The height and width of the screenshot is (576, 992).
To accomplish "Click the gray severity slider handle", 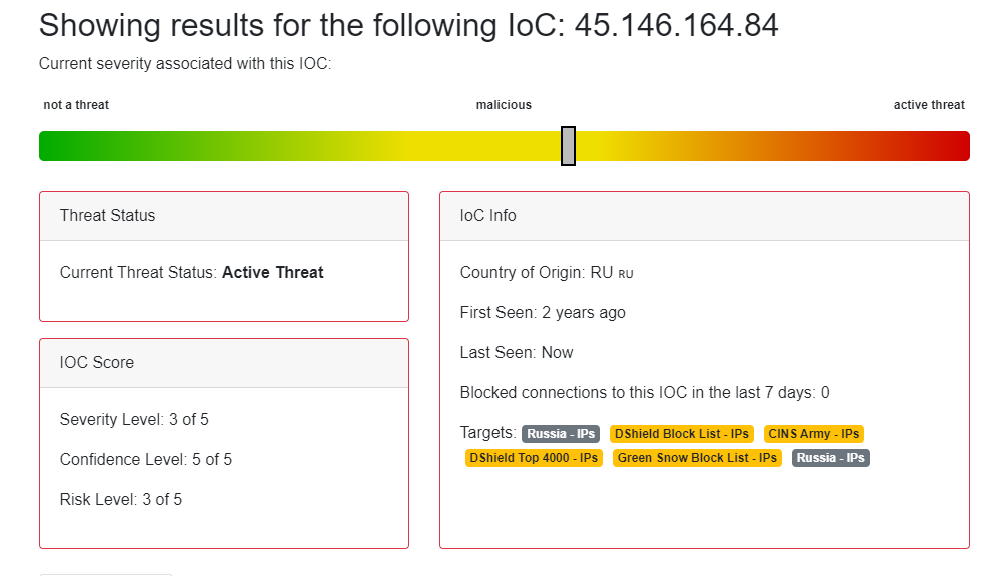I will click(x=568, y=146).
